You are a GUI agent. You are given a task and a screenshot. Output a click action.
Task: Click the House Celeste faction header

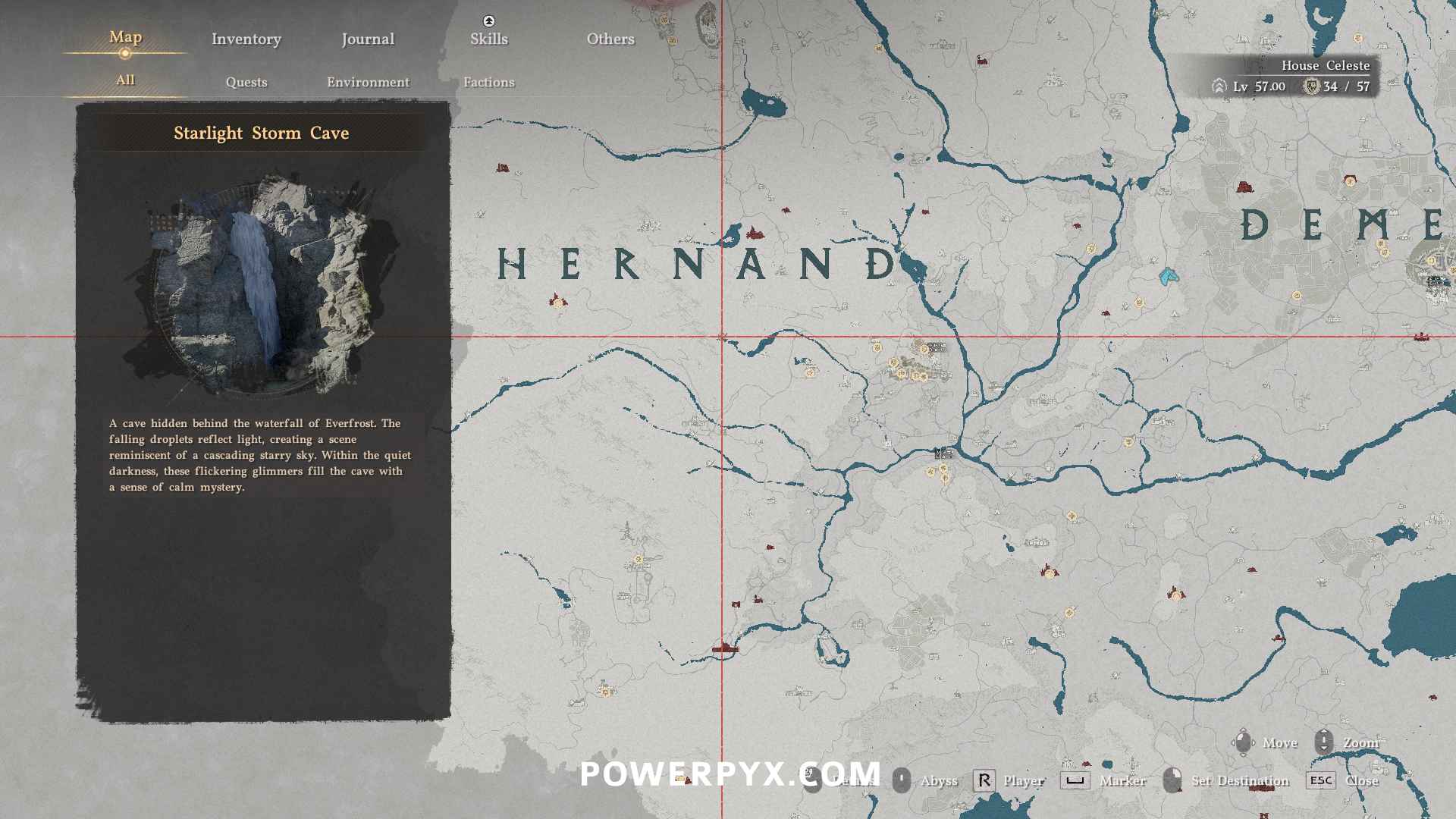point(1325,66)
